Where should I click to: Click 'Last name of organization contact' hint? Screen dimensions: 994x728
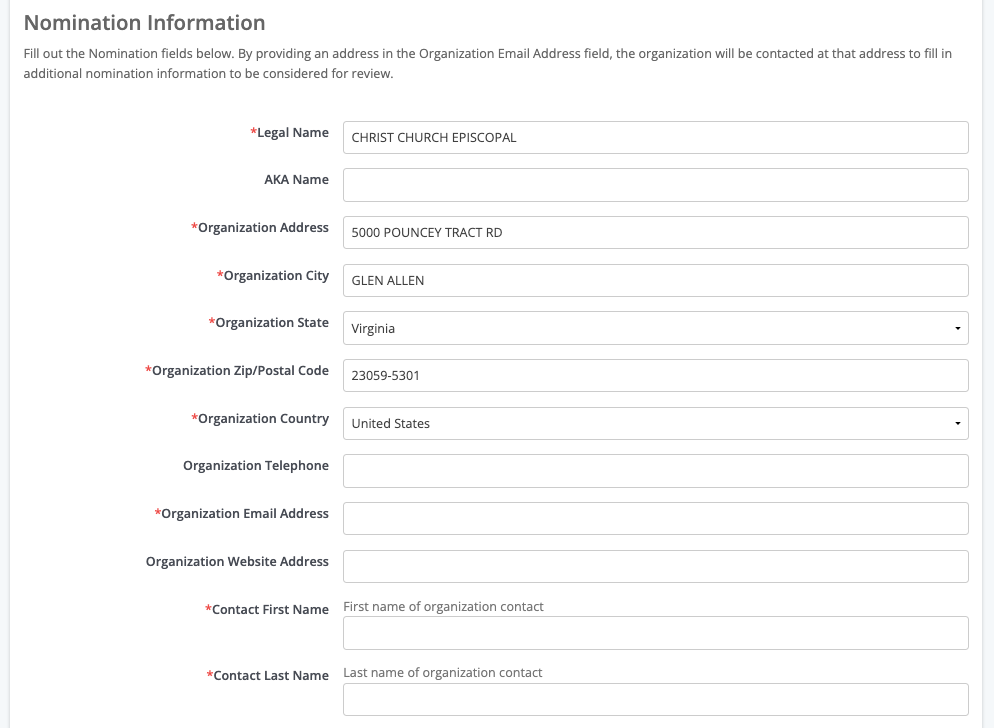(x=442, y=673)
